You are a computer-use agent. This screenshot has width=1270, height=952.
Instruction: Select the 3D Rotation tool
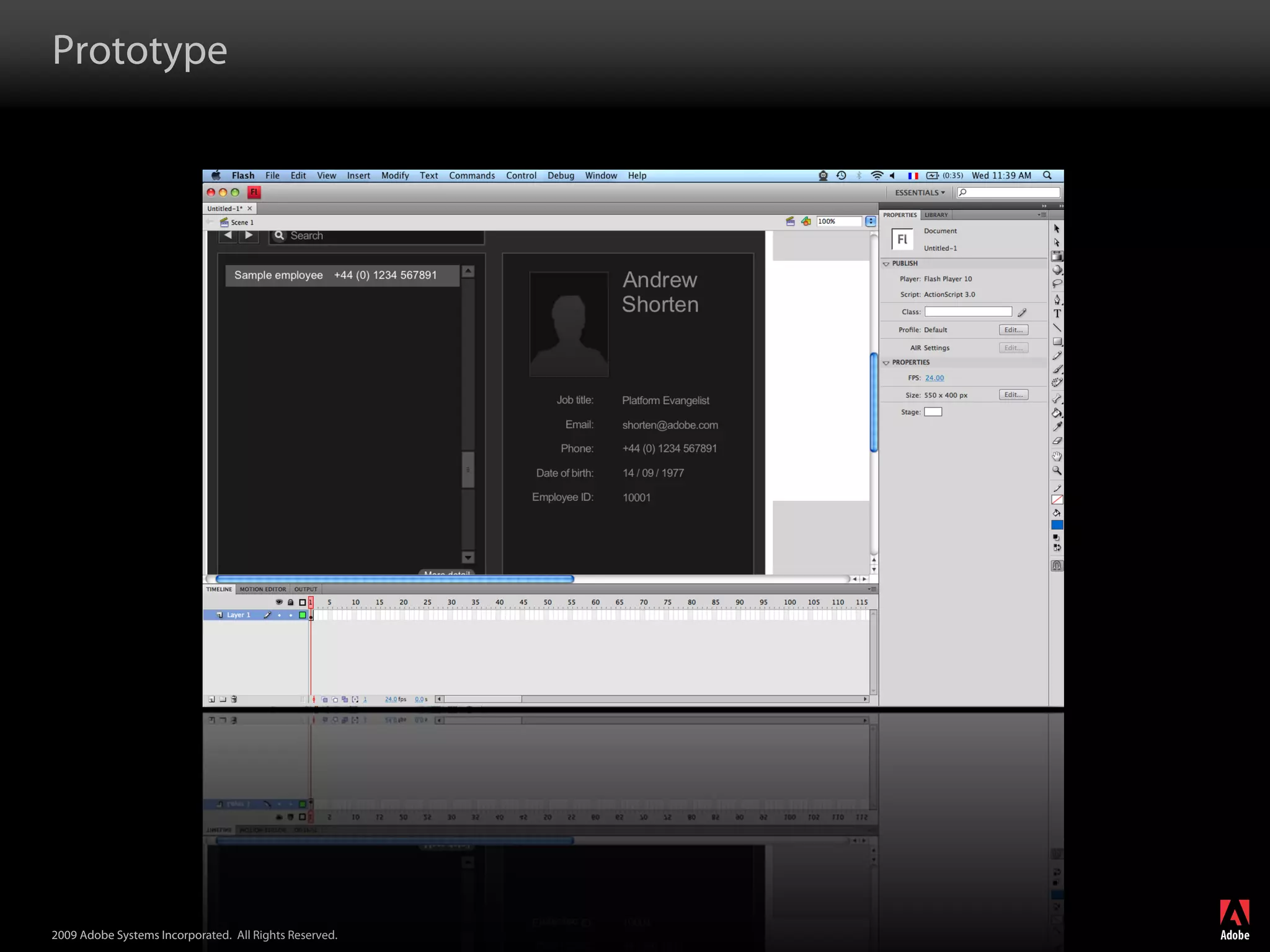tap(1057, 270)
